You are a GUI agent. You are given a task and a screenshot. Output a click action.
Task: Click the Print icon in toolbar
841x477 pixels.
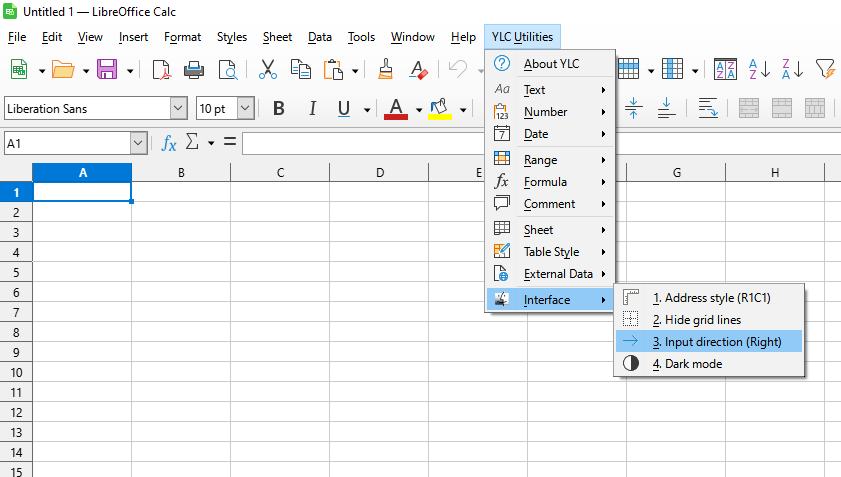[194, 69]
